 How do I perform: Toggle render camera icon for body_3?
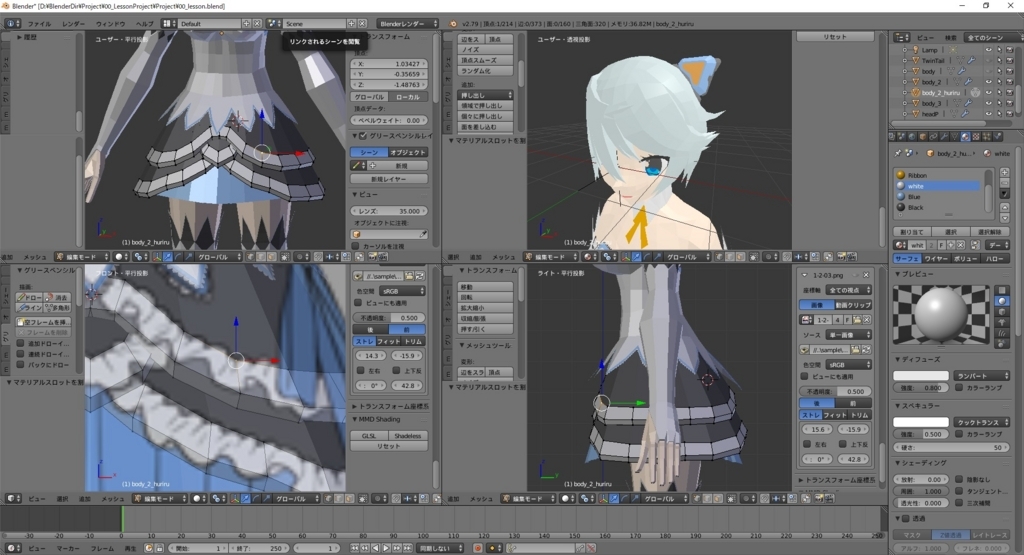pyautogui.click(x=1010, y=103)
